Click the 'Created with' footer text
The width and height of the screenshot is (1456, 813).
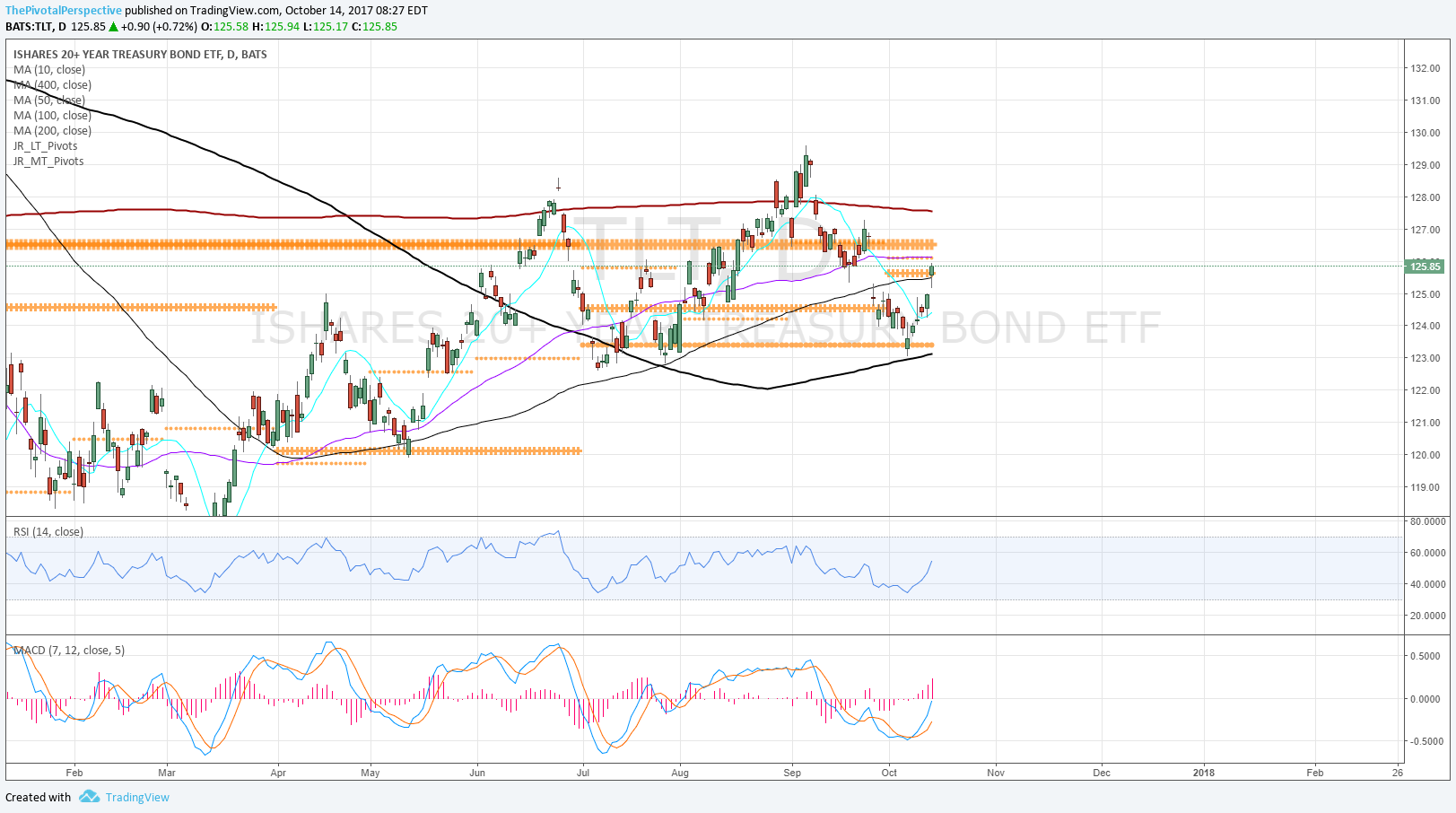[38, 797]
